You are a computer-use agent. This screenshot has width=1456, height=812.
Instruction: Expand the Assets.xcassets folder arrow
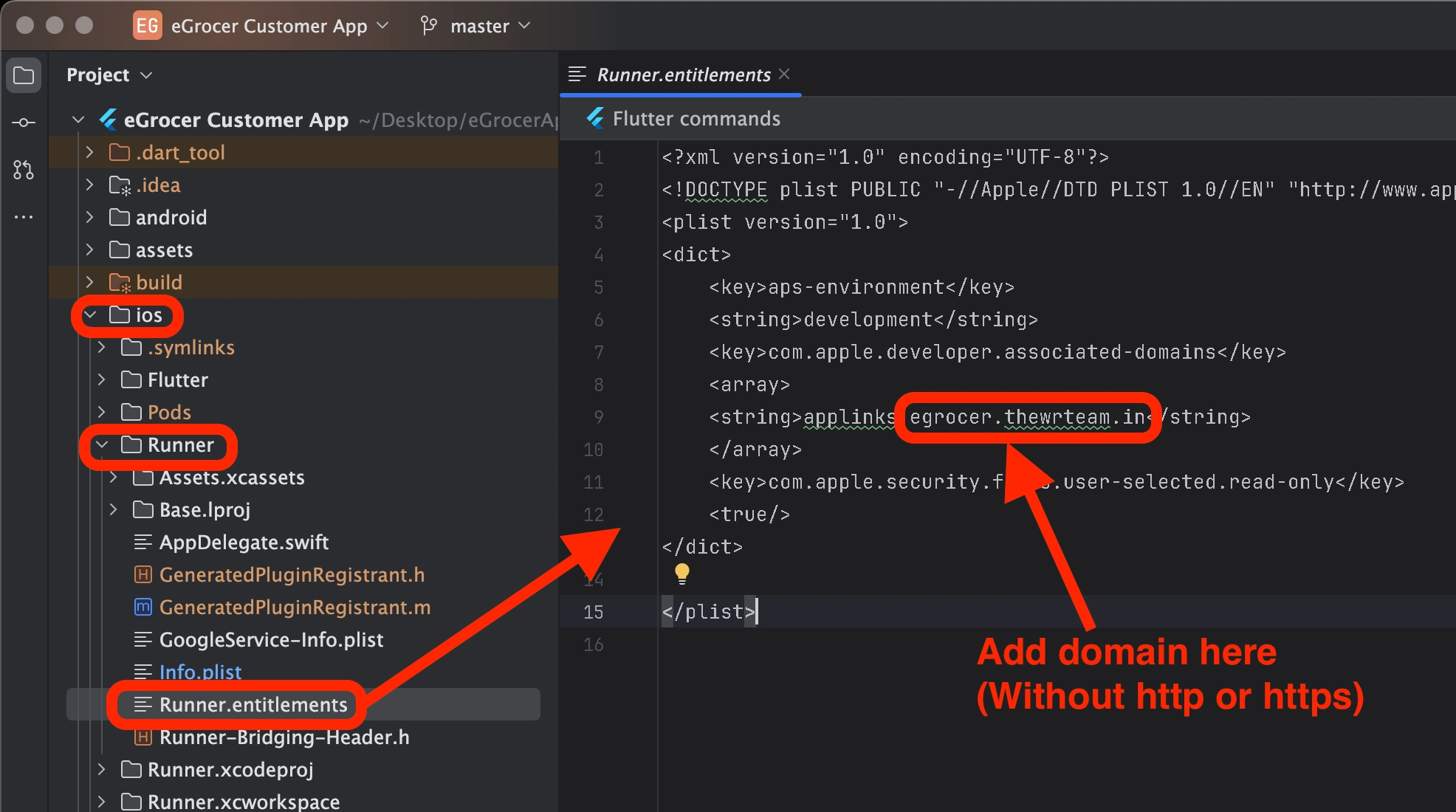114,477
